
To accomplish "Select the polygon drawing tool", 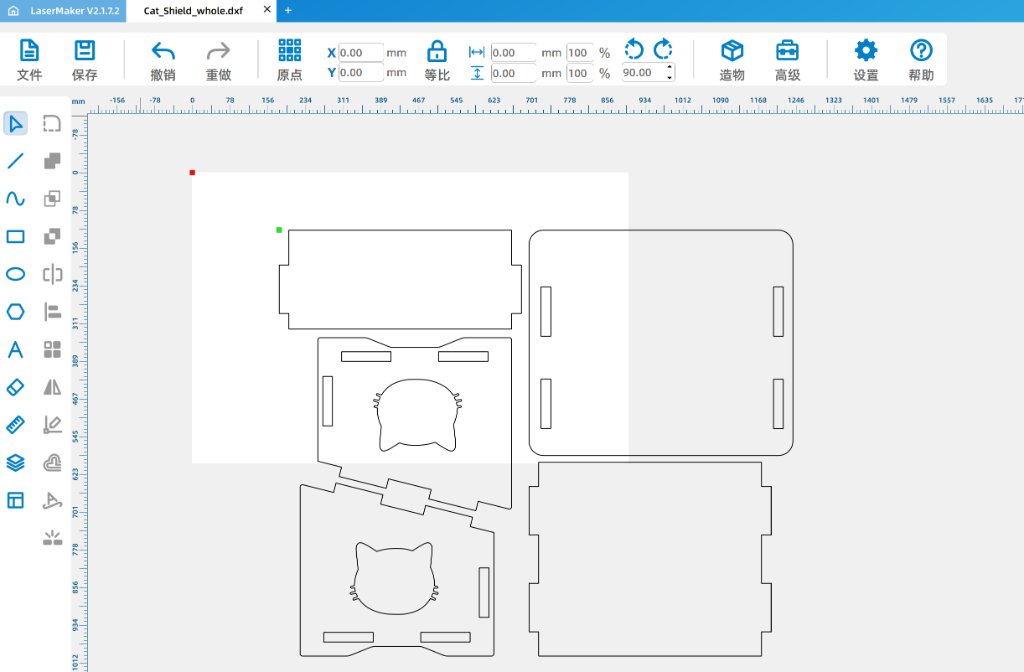I will pyautogui.click(x=14, y=311).
